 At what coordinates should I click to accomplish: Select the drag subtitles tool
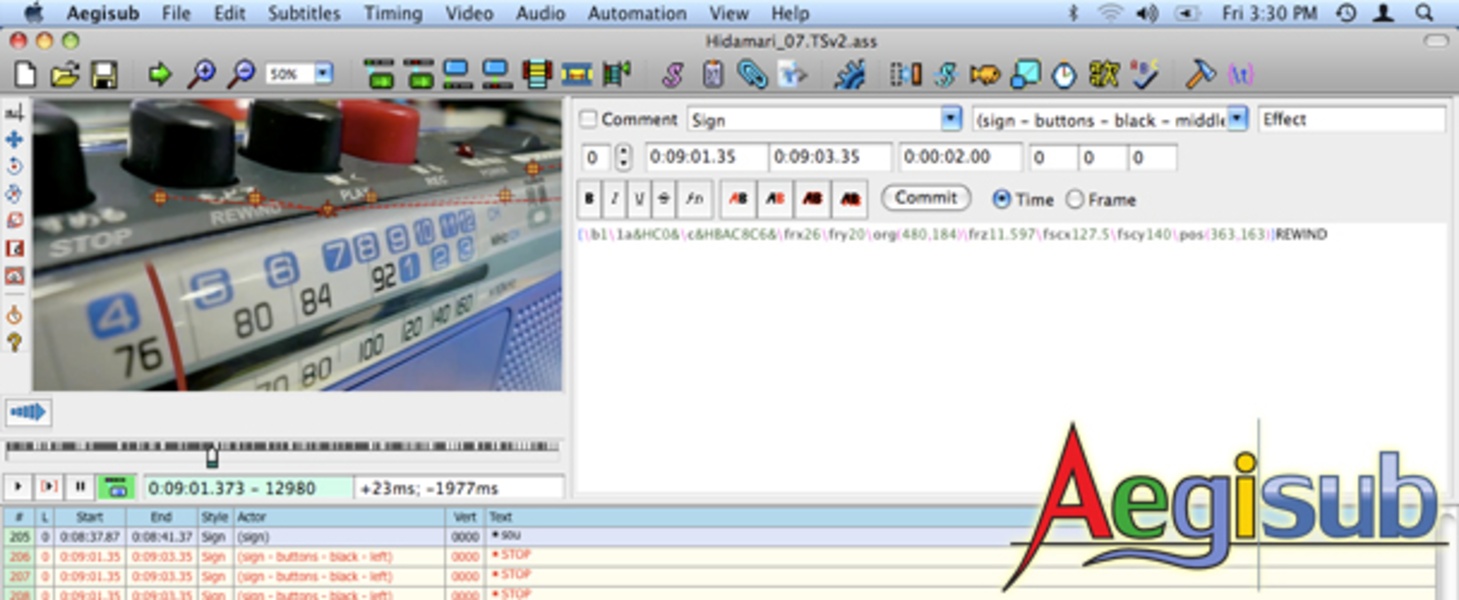coord(14,140)
